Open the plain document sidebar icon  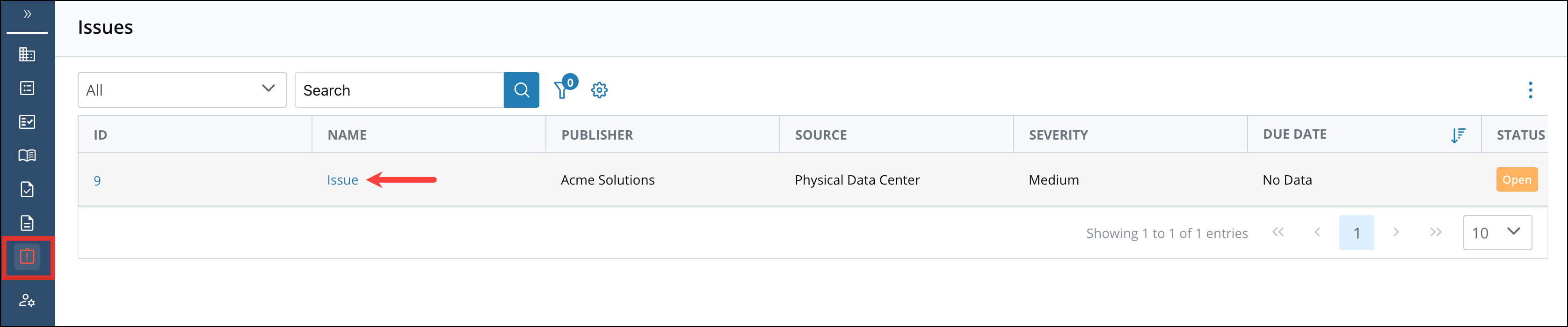[27, 223]
